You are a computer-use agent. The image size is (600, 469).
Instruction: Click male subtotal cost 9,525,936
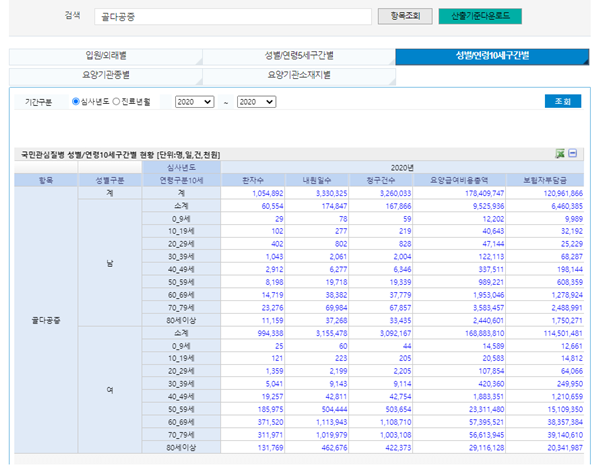(x=488, y=206)
